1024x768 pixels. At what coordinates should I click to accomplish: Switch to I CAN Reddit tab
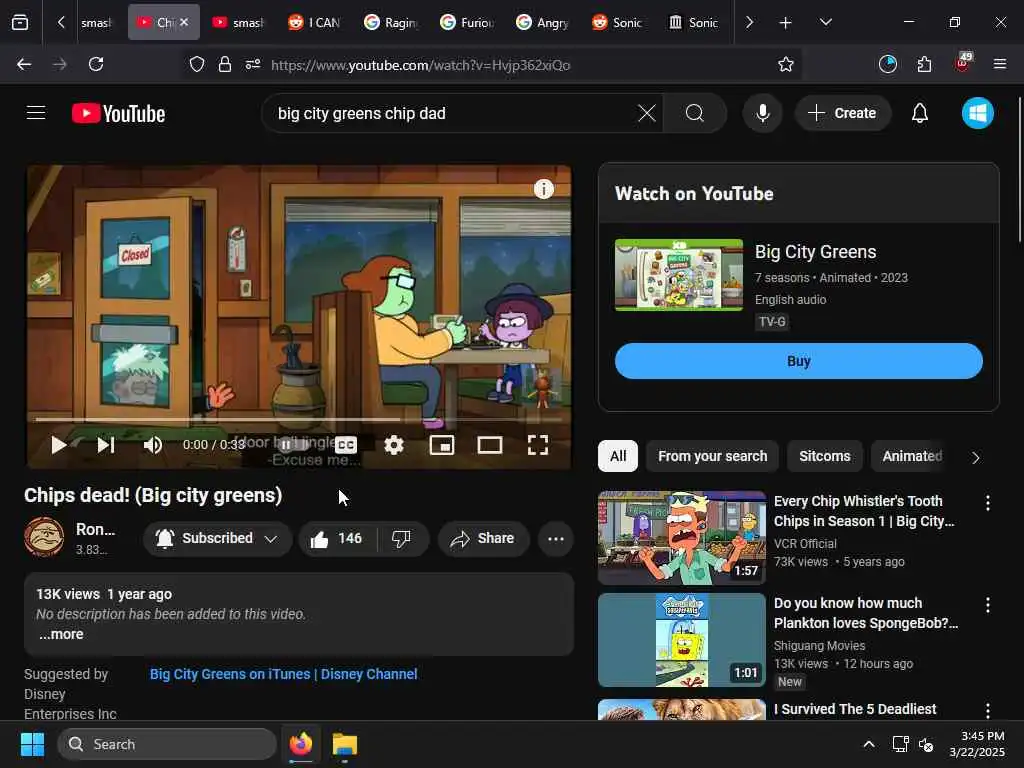314,22
